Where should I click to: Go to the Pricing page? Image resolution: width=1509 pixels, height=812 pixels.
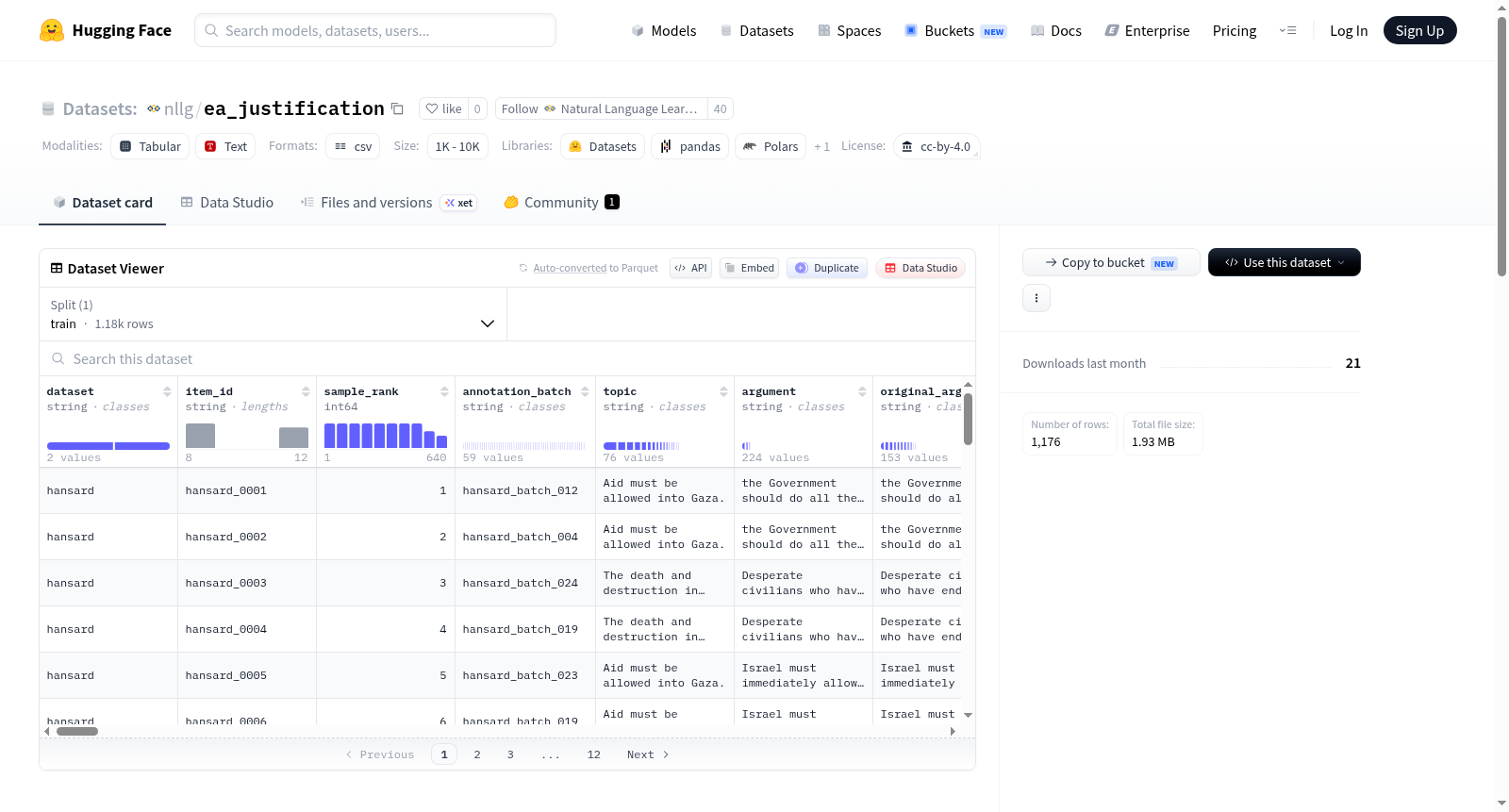coord(1235,30)
